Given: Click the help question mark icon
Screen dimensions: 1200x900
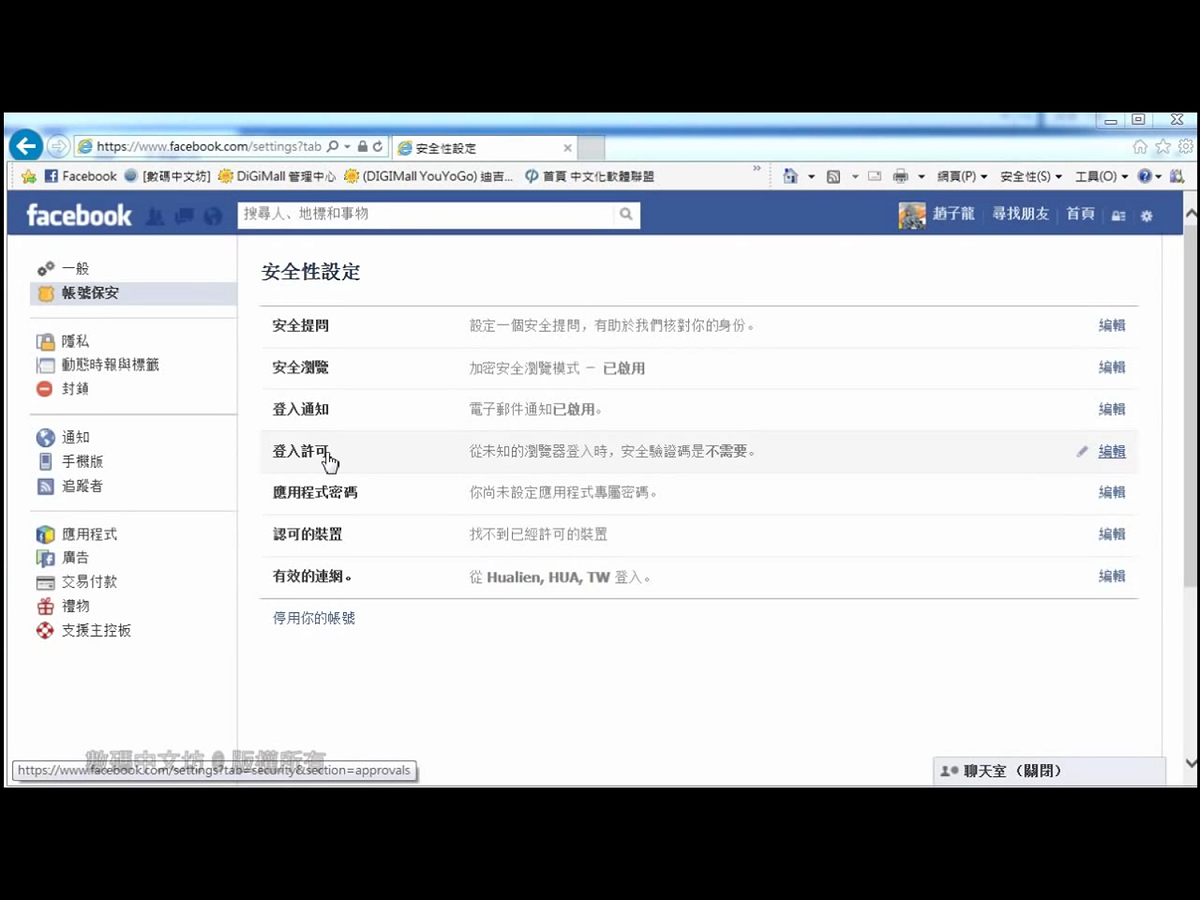Looking at the screenshot, I should [1145, 176].
